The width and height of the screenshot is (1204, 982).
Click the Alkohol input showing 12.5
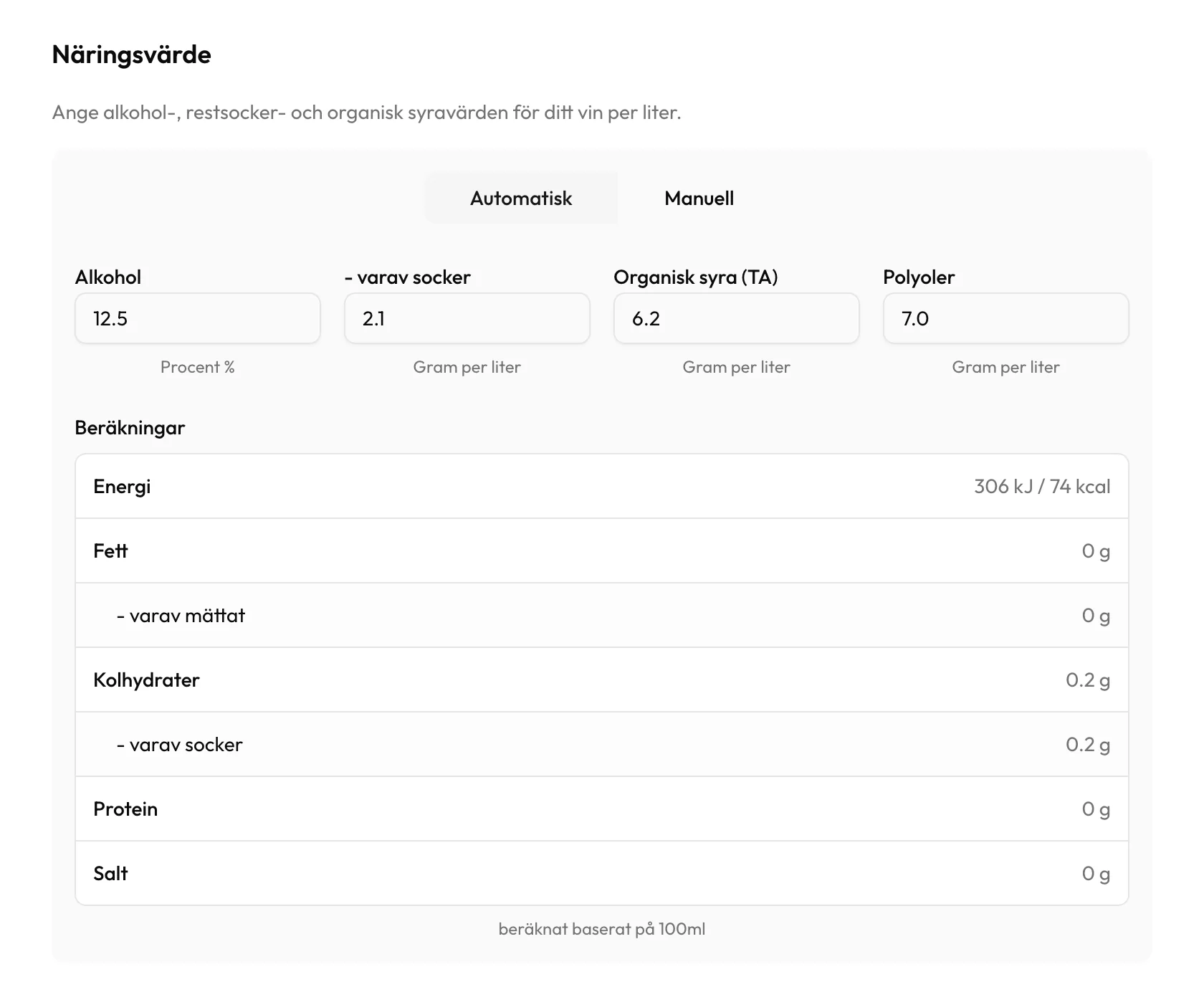point(198,318)
